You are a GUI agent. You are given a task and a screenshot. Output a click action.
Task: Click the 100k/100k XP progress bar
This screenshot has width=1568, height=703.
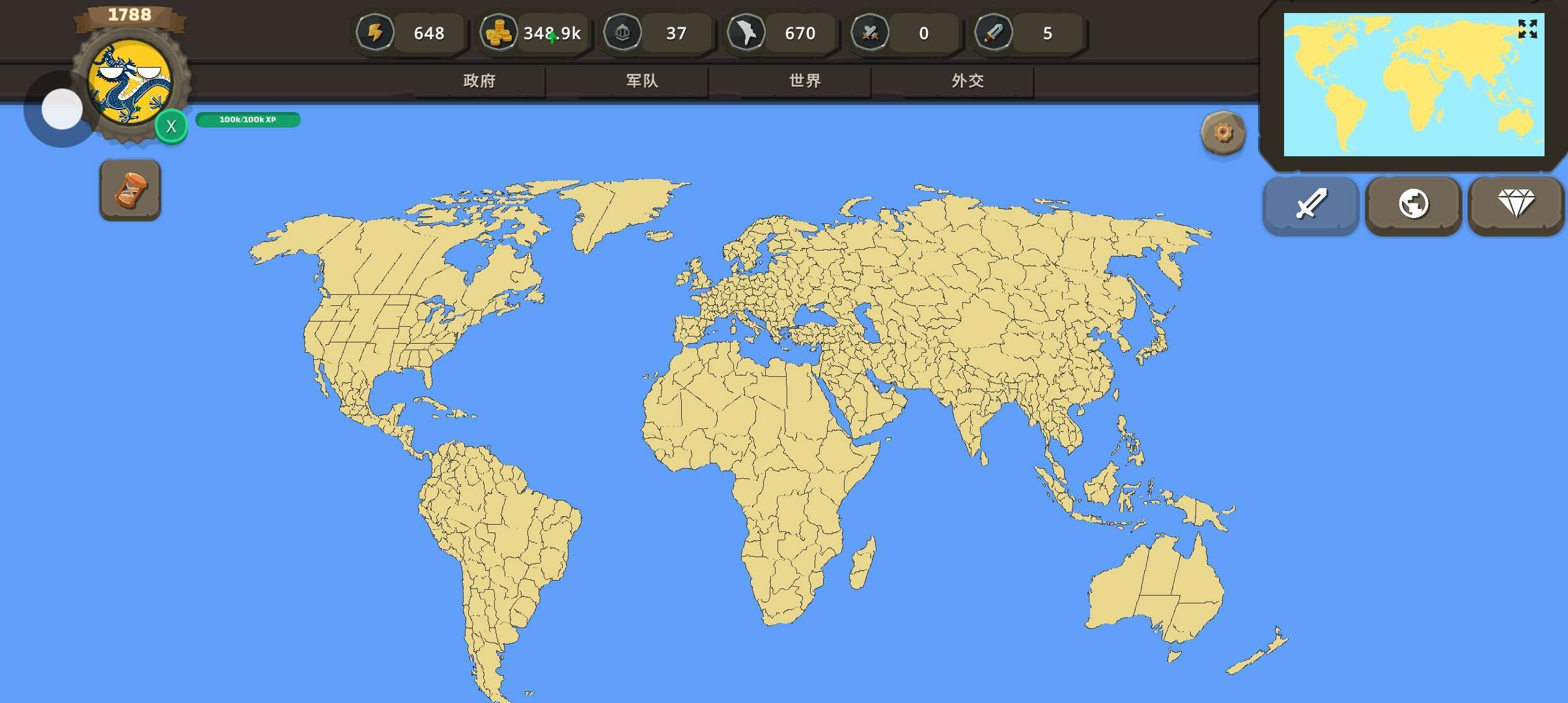pyautogui.click(x=247, y=120)
